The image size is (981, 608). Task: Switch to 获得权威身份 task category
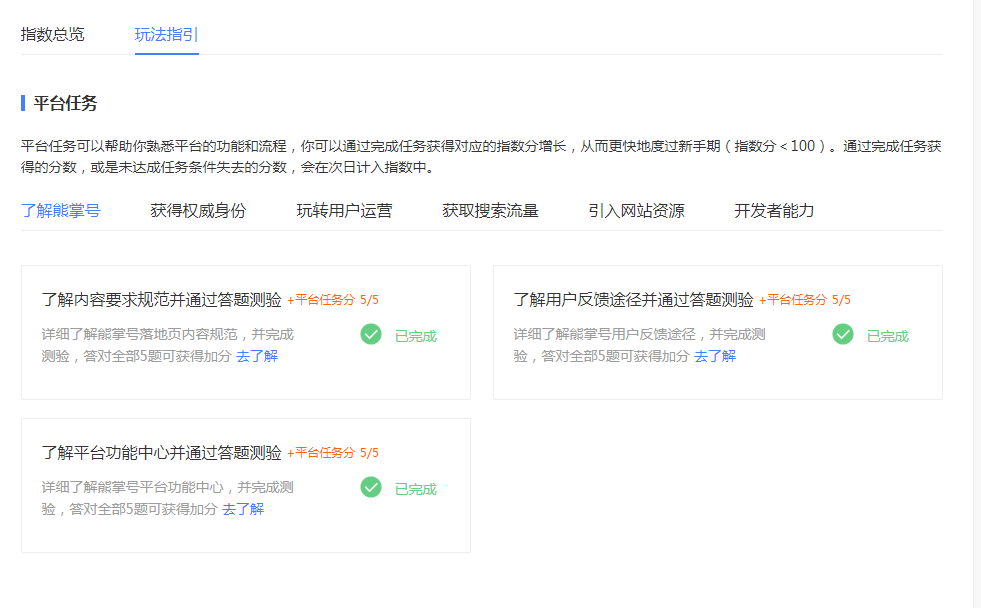(198, 210)
